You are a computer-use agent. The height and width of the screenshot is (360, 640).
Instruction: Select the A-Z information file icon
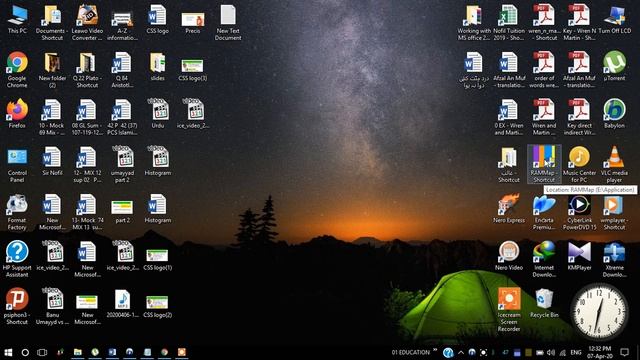point(122,24)
